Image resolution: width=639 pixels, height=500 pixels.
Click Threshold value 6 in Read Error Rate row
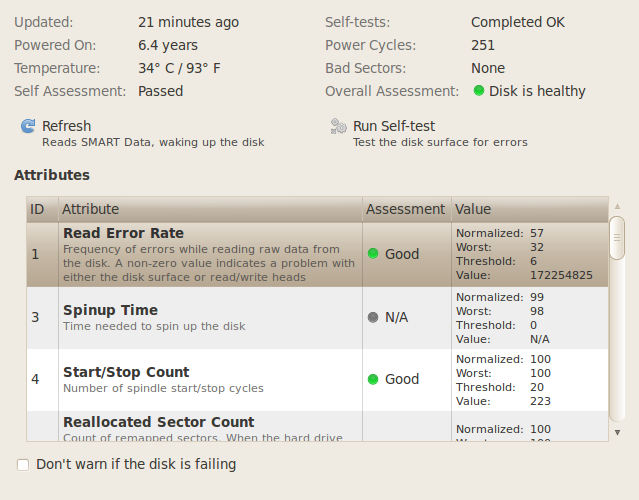(x=533, y=261)
